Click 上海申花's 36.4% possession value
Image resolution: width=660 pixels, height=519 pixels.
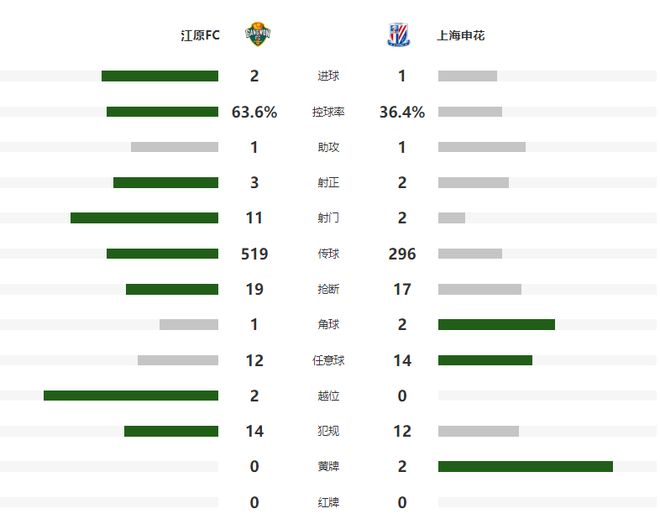[x=402, y=112]
